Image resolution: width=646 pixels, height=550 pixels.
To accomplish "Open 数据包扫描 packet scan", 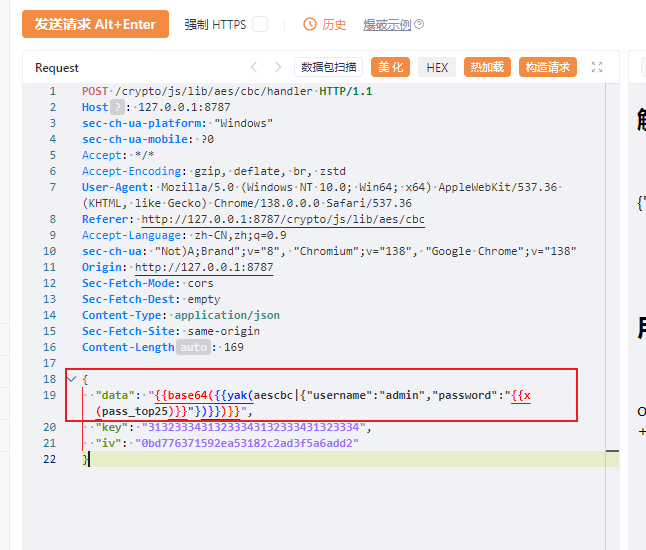I will tap(328, 67).
